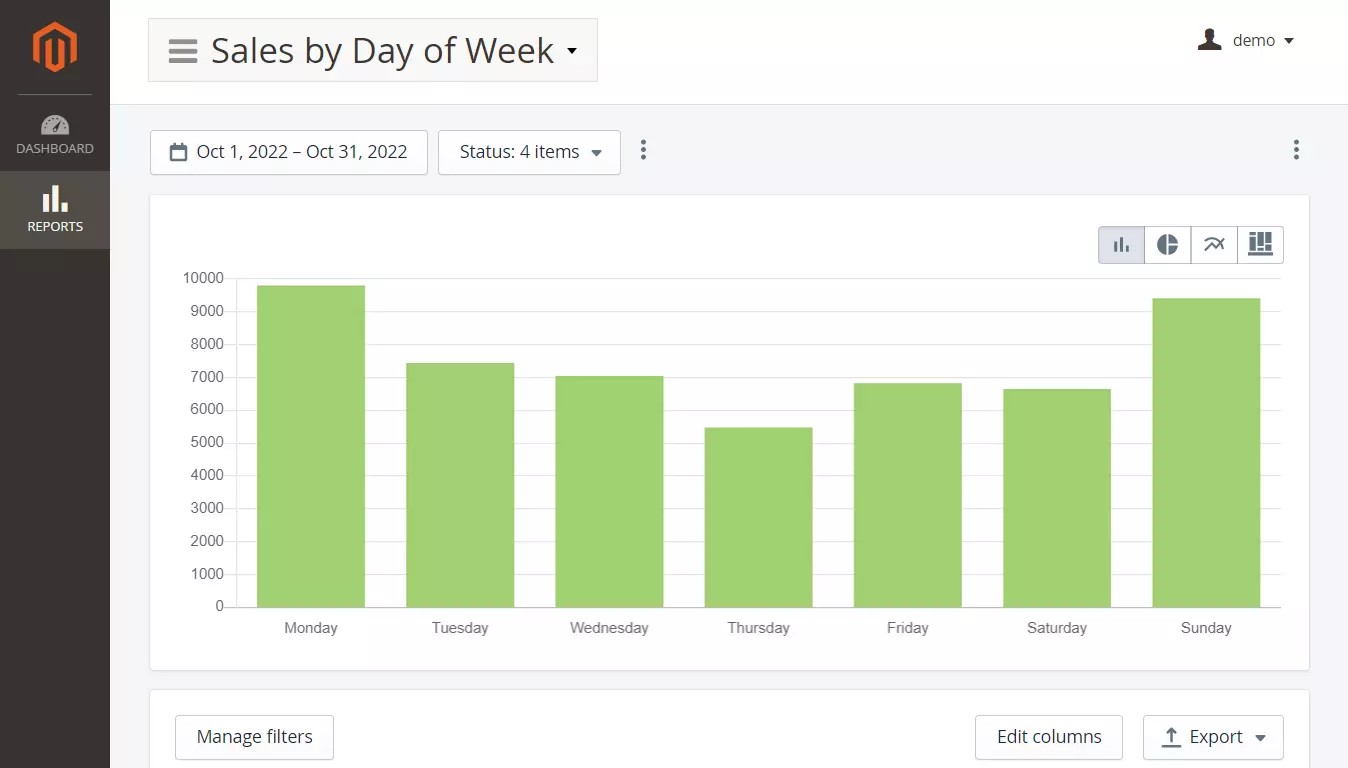Open the date range picker Oct 2022
This screenshot has width=1348, height=768.
289,152
